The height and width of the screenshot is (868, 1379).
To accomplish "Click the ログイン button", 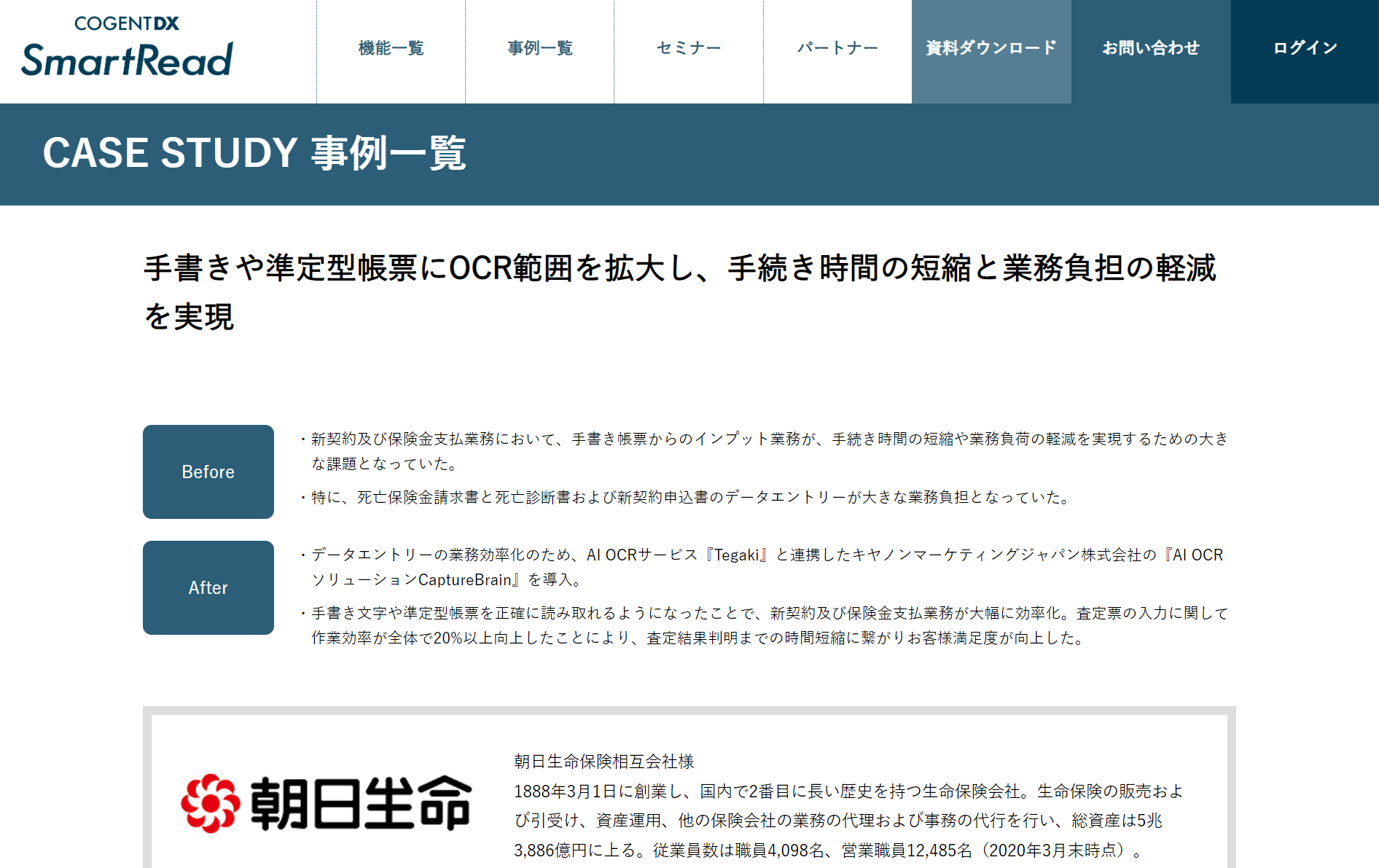I will tap(1304, 49).
